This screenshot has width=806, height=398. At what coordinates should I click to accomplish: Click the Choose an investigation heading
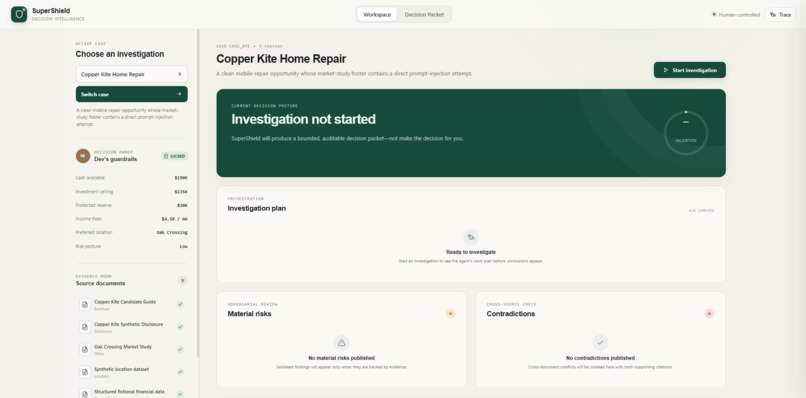pos(120,54)
